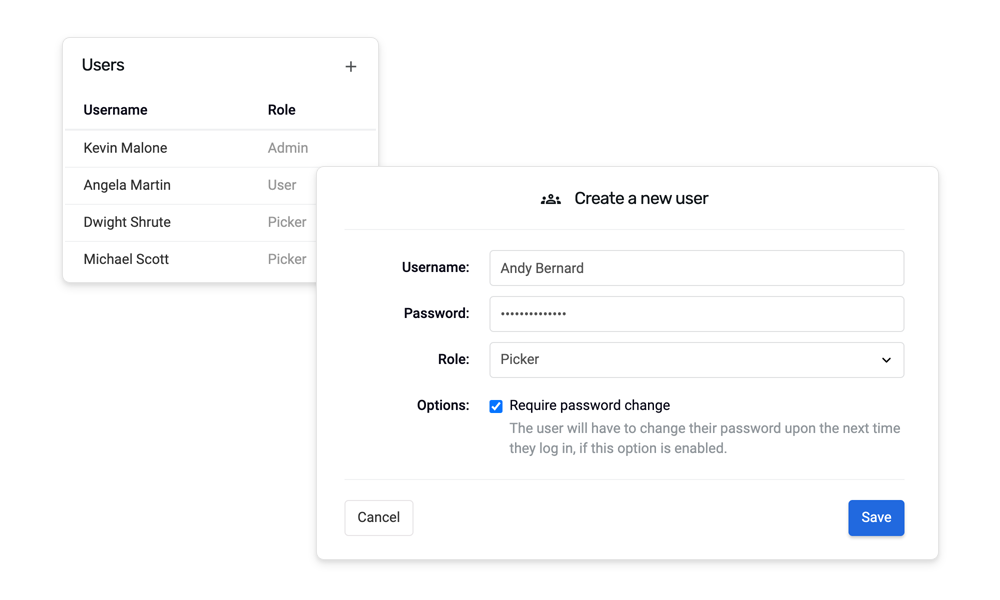The height and width of the screenshot is (600, 1000).
Task: Choose the Michael Scott user row
Action: pyautogui.click(x=126, y=259)
